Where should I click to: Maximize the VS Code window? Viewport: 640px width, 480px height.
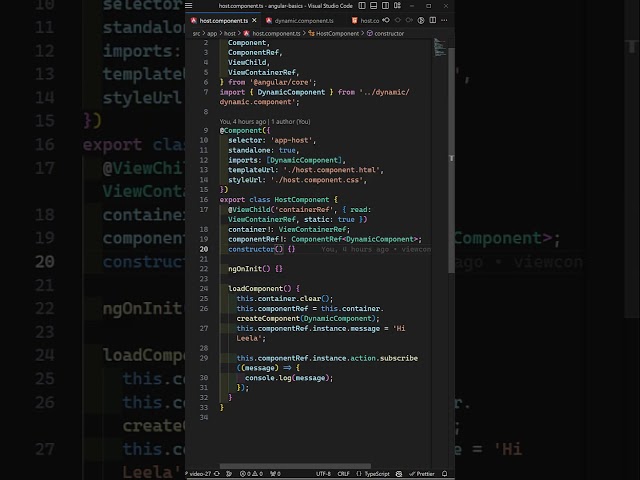pos(429,6)
